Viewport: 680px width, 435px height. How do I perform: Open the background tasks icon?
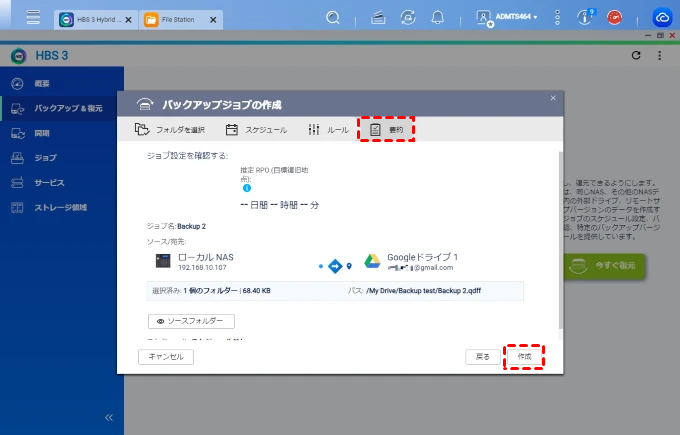tap(378, 18)
